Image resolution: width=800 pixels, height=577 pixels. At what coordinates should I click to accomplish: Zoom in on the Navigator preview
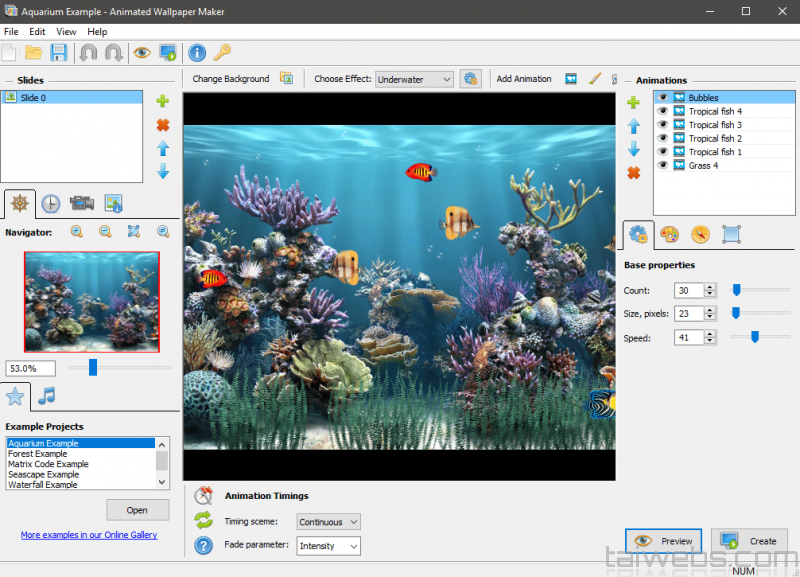tap(77, 232)
